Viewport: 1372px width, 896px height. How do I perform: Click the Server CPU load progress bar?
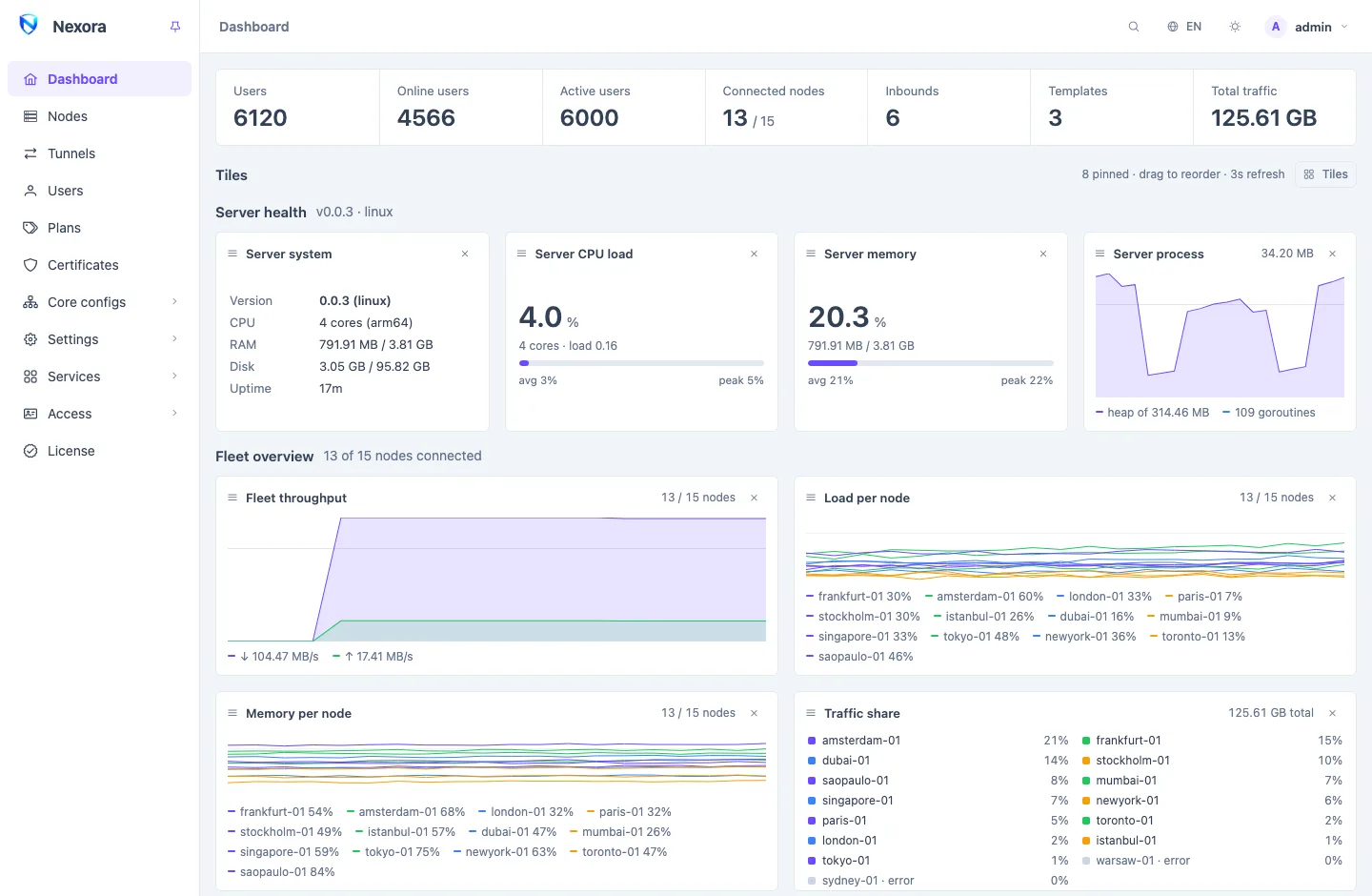tap(641, 363)
